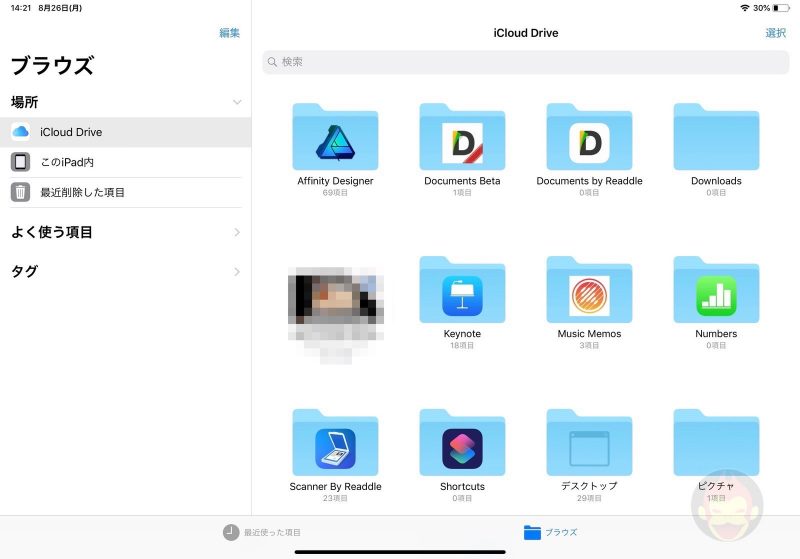Click the Downloads label text
800x559 pixels.
tap(716, 181)
